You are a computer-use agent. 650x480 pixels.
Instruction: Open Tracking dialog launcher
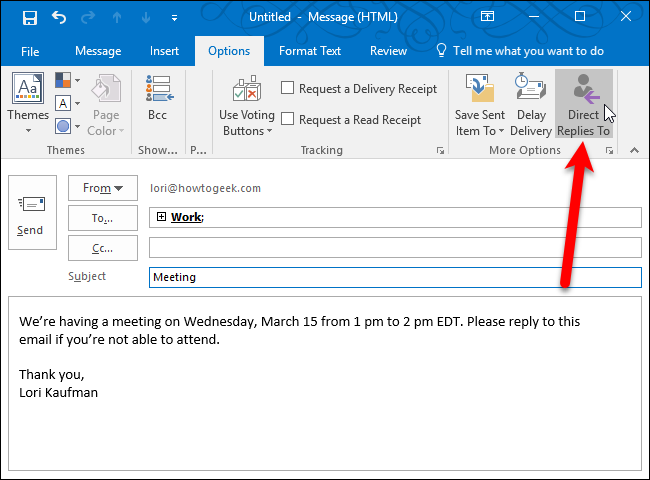[440, 150]
